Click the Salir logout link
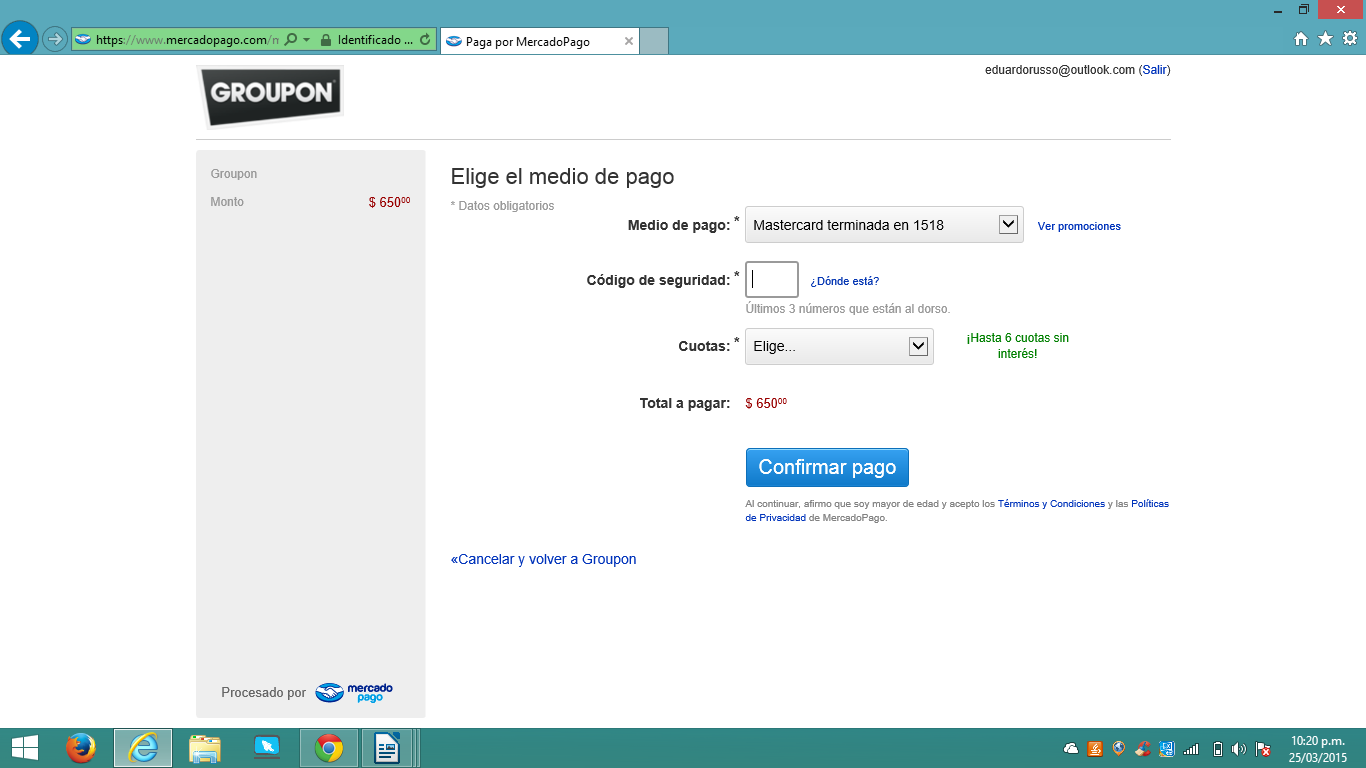1366x768 pixels. (1154, 70)
